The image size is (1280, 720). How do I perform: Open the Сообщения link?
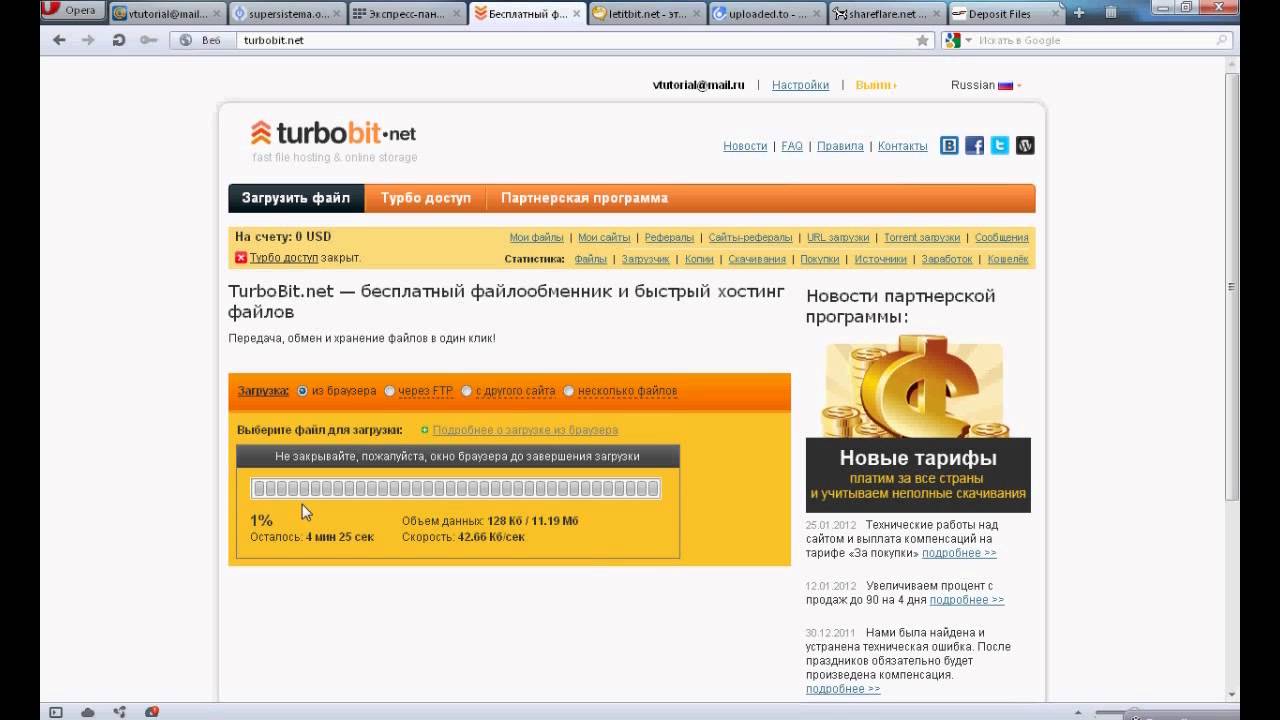pos(1001,238)
